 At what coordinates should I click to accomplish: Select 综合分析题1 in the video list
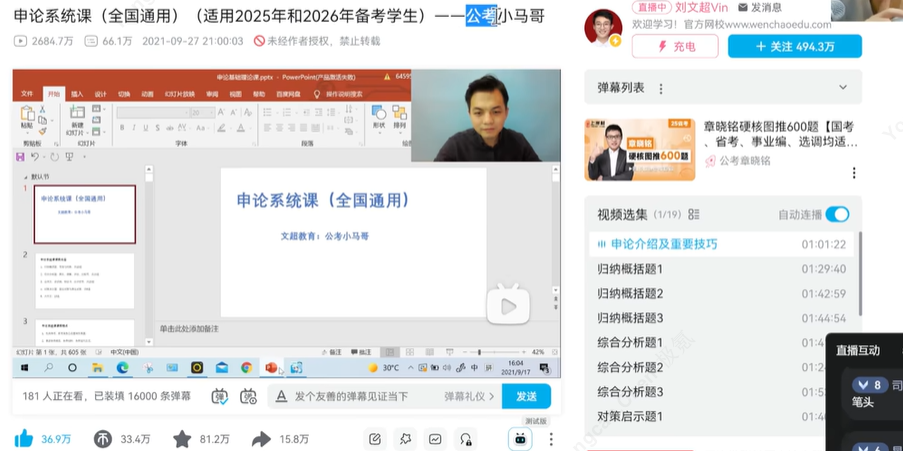630,342
